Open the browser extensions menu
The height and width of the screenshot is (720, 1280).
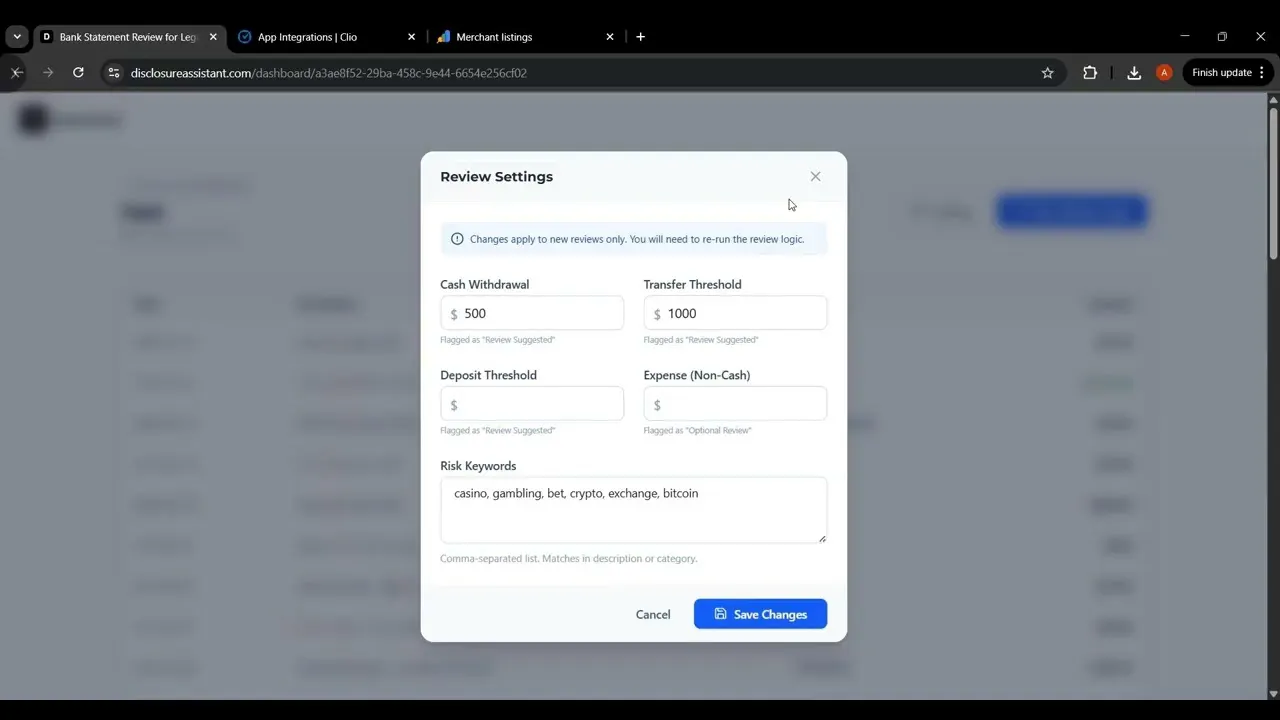point(1090,73)
